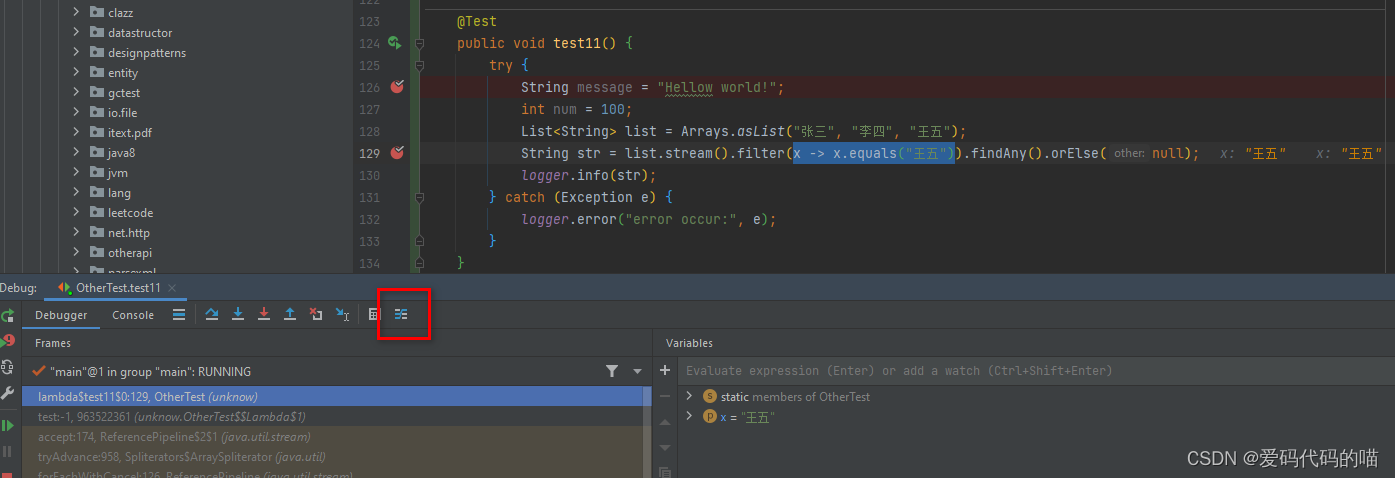Select the accept:174 ReferencePipeline stack frame

coord(174,437)
